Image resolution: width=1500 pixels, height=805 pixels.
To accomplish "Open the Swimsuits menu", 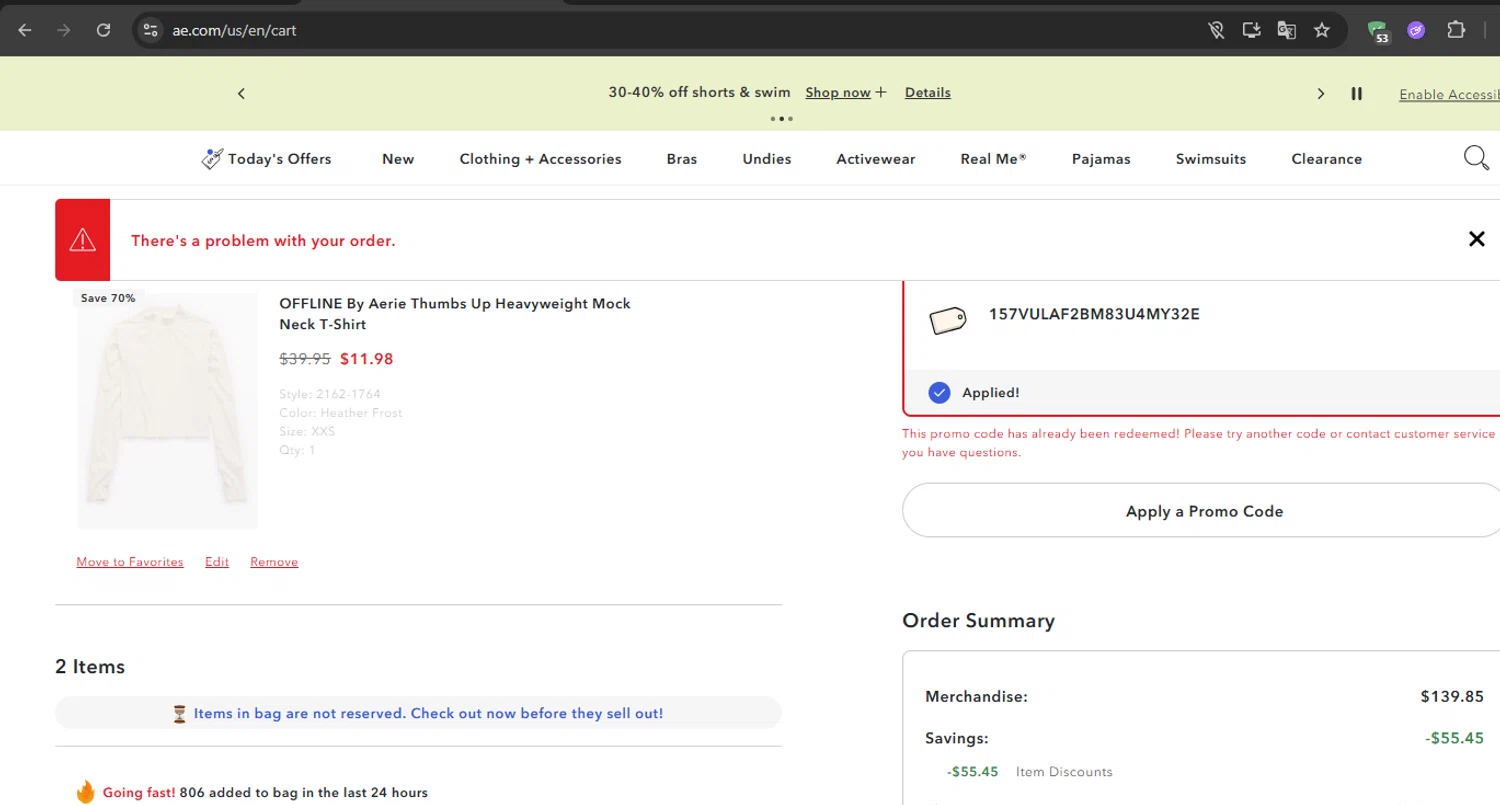I will [x=1211, y=158].
